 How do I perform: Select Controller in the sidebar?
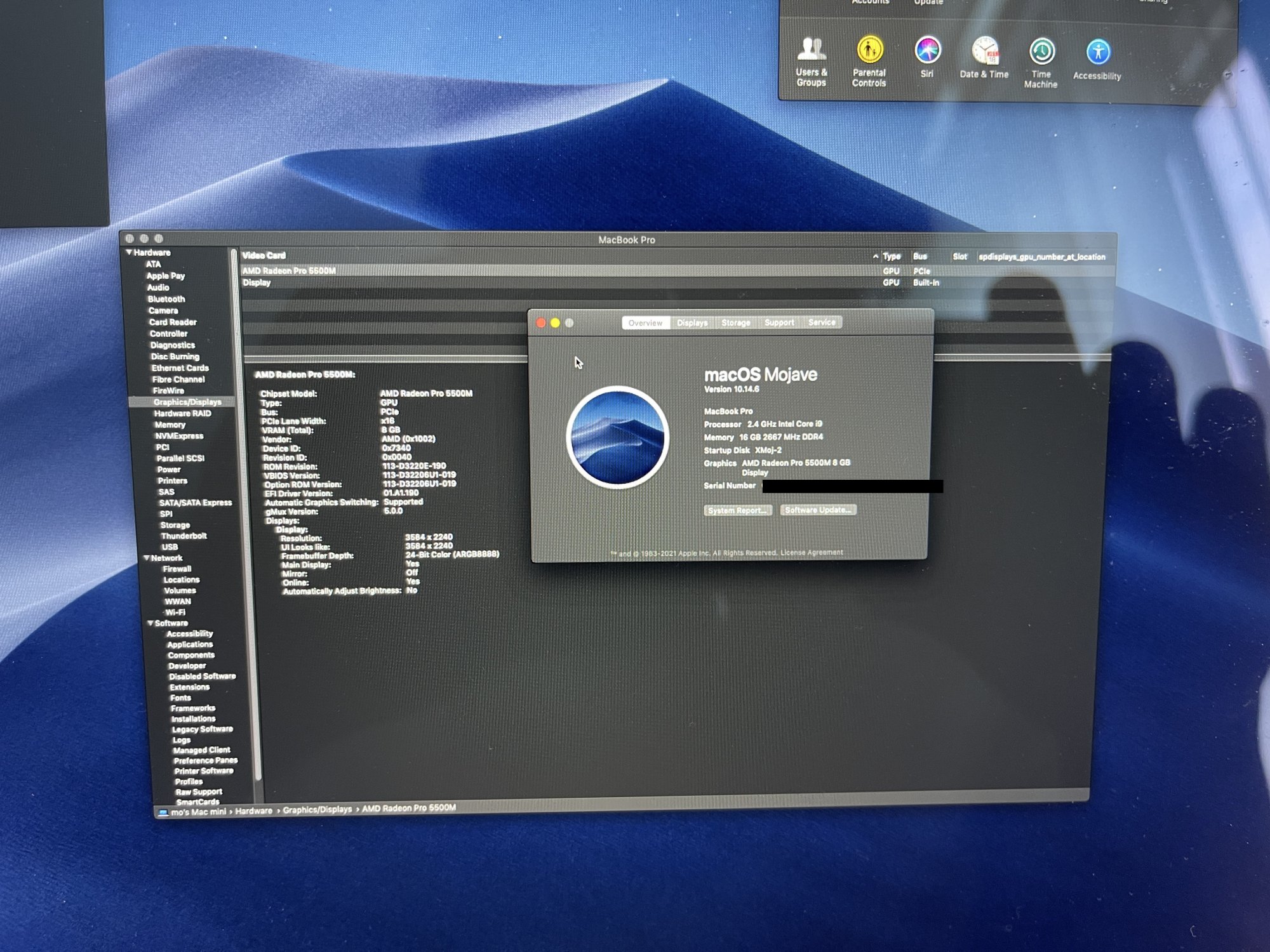(x=168, y=333)
